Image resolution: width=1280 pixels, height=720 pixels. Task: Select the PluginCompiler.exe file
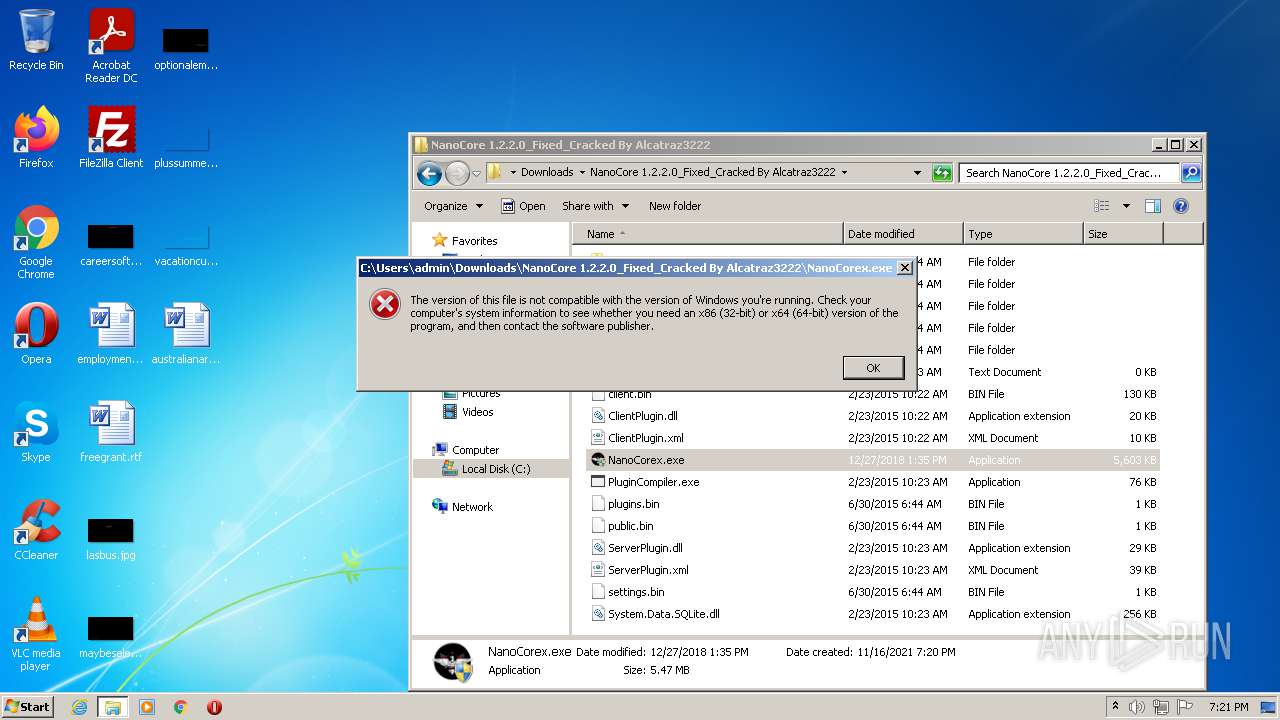click(x=653, y=482)
